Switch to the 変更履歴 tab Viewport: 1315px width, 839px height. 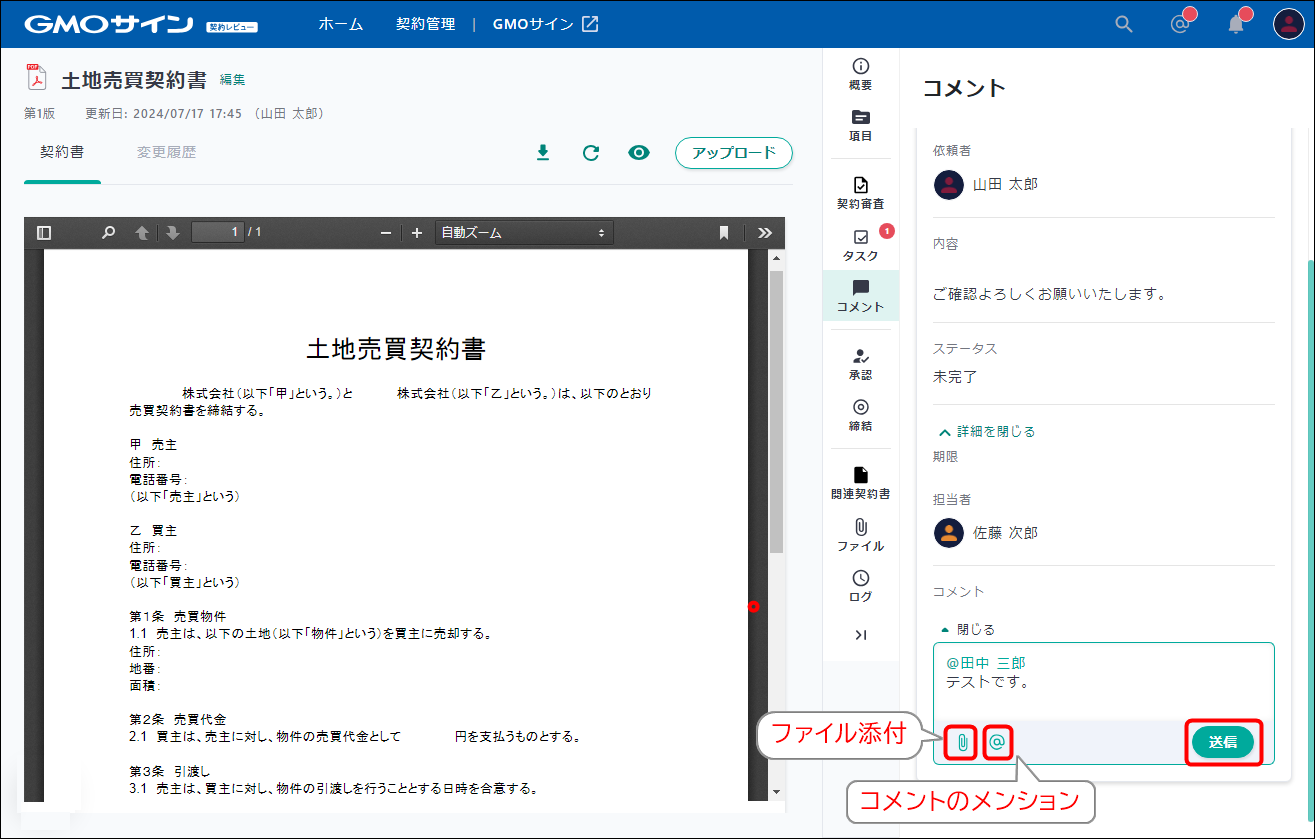(x=166, y=153)
